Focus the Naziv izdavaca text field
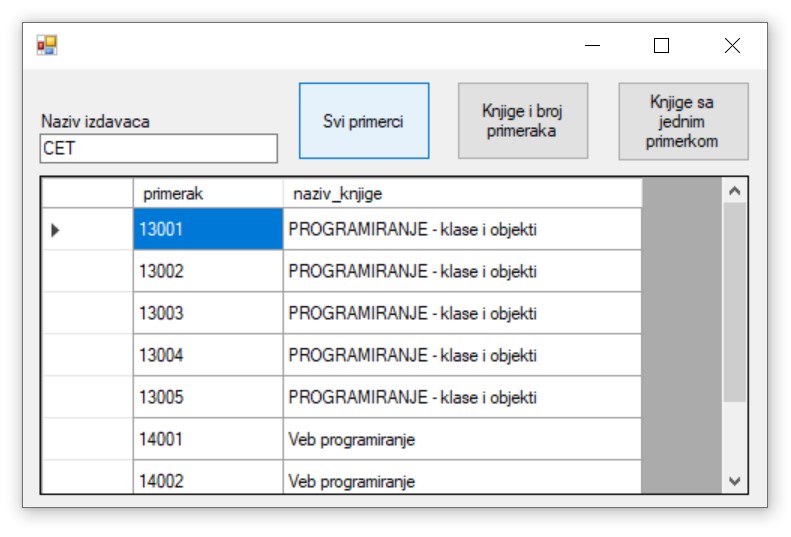791x537 pixels. (x=158, y=149)
